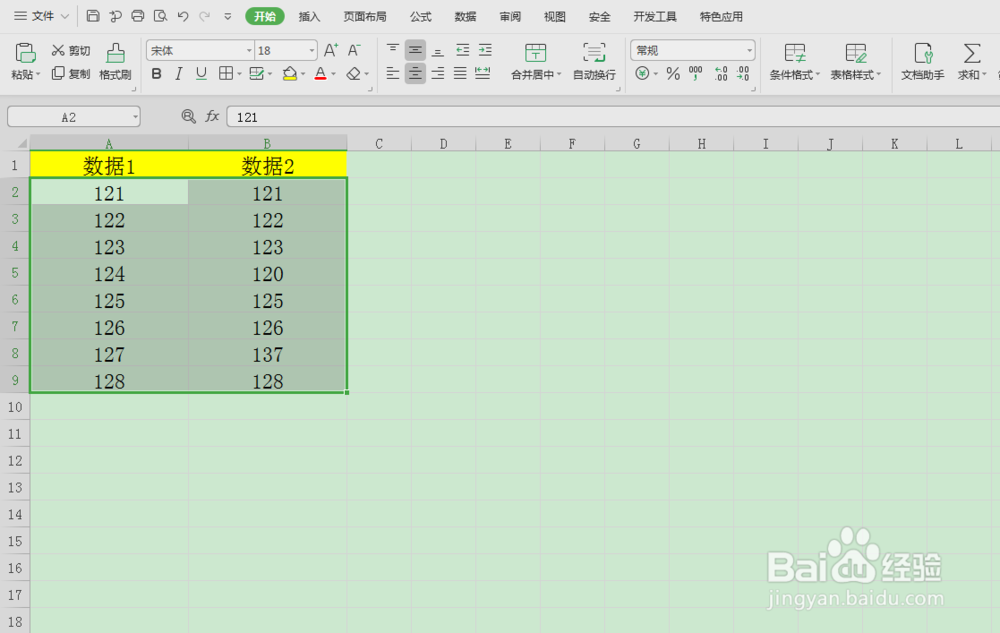Click the Print icon in quick access toolbar
Screen dimensions: 1000x633
(138, 16)
